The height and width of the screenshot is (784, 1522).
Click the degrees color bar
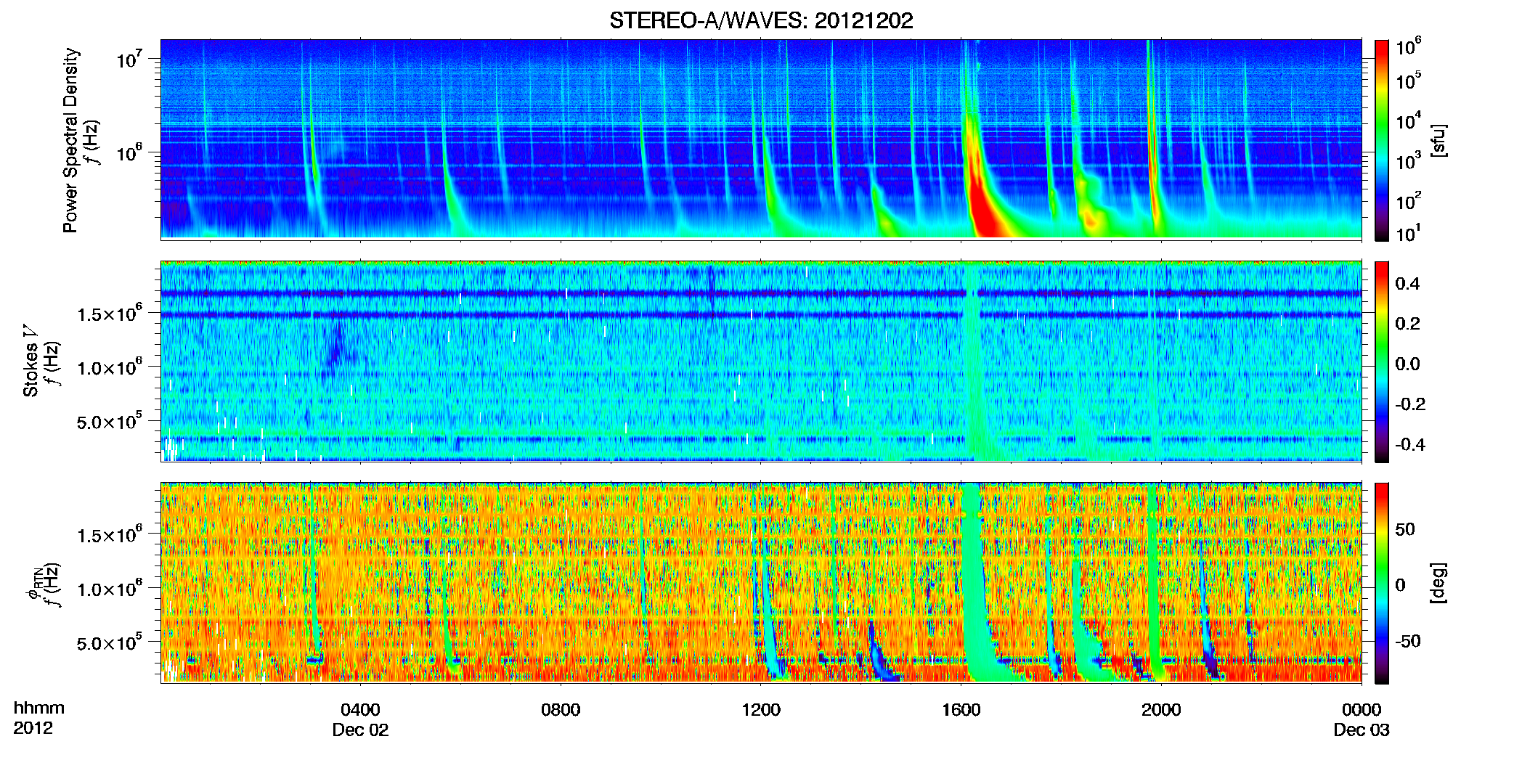click(1382, 583)
